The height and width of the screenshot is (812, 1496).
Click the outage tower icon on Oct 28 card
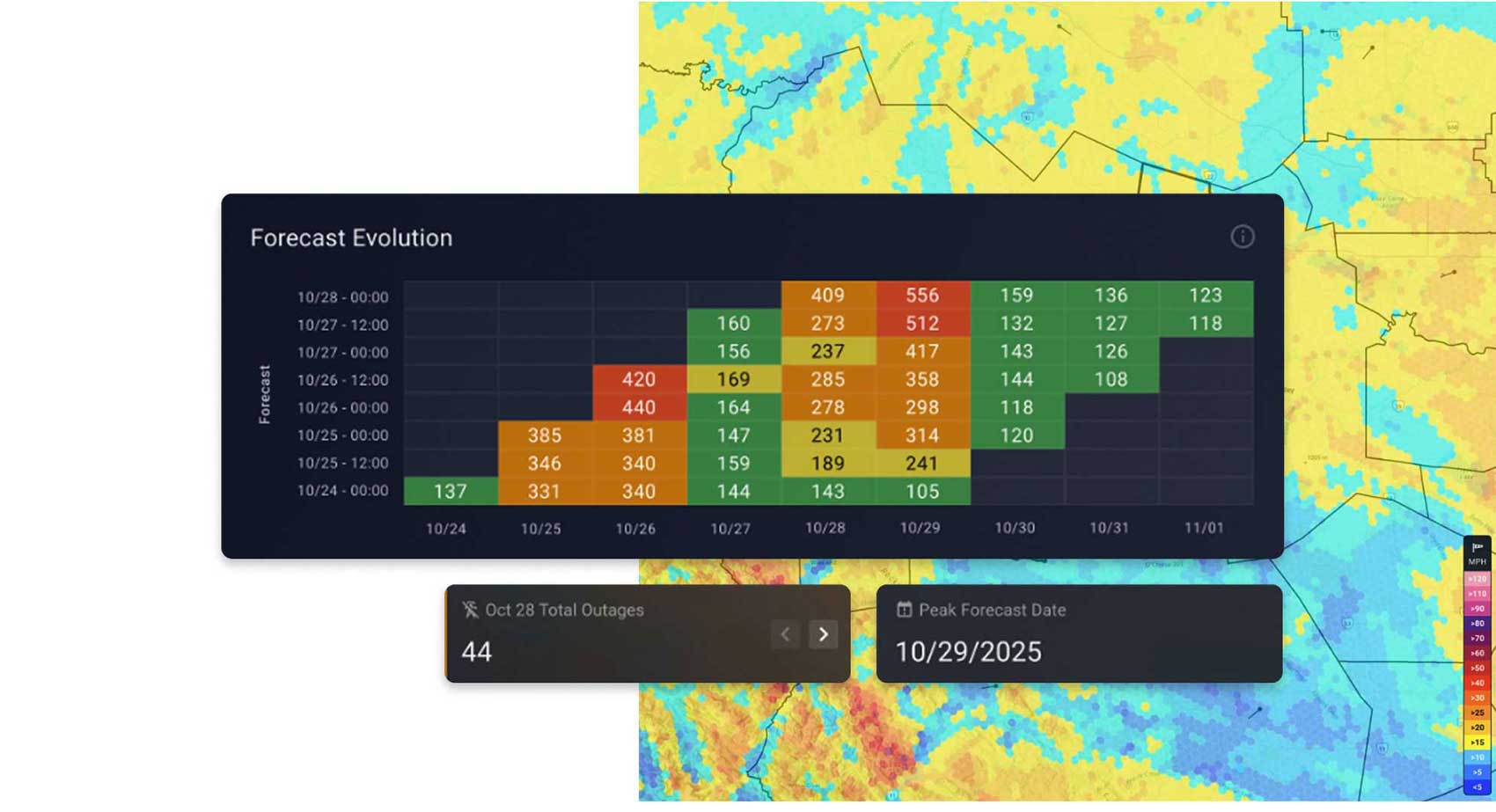(x=470, y=610)
